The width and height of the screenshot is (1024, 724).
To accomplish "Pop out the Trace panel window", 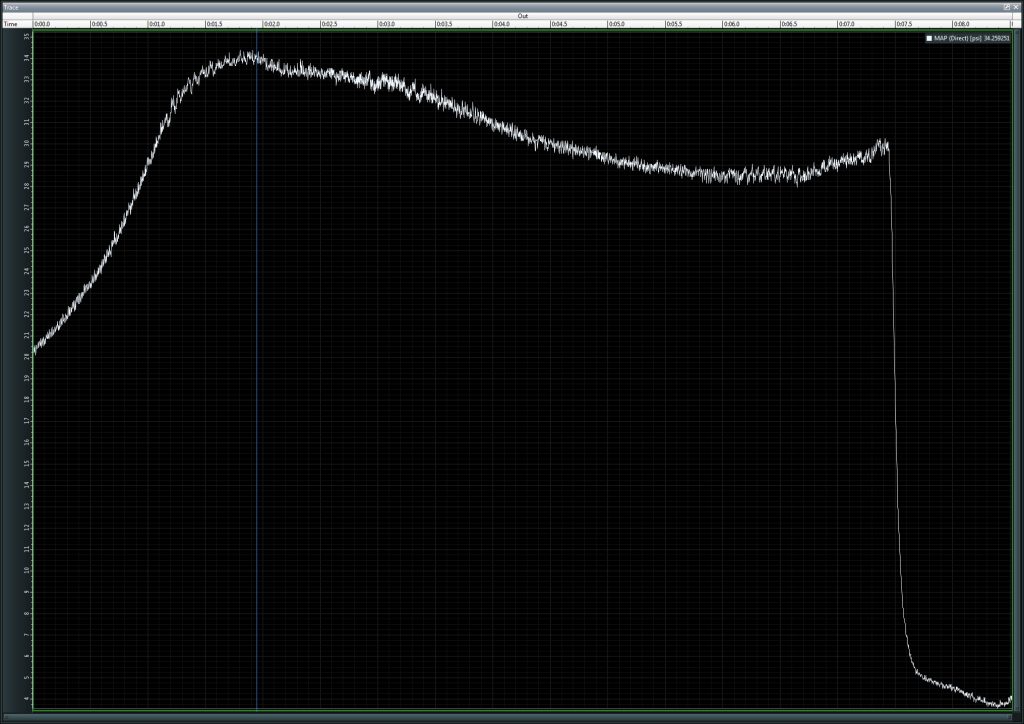I will [x=1006, y=7].
